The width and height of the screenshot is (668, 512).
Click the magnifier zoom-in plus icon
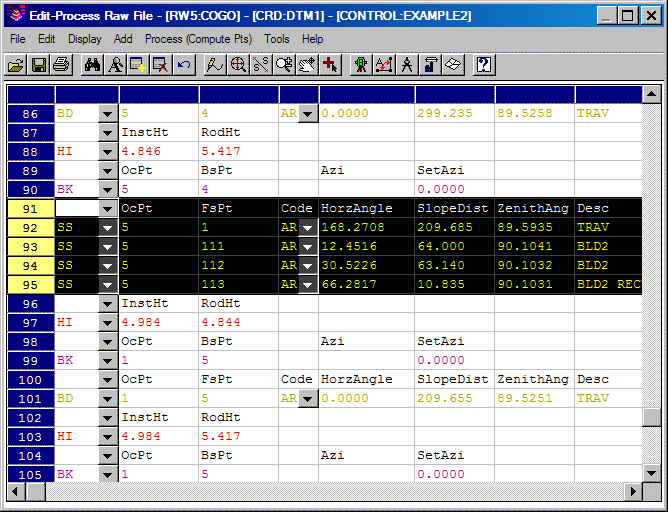pyautogui.click(x=284, y=65)
